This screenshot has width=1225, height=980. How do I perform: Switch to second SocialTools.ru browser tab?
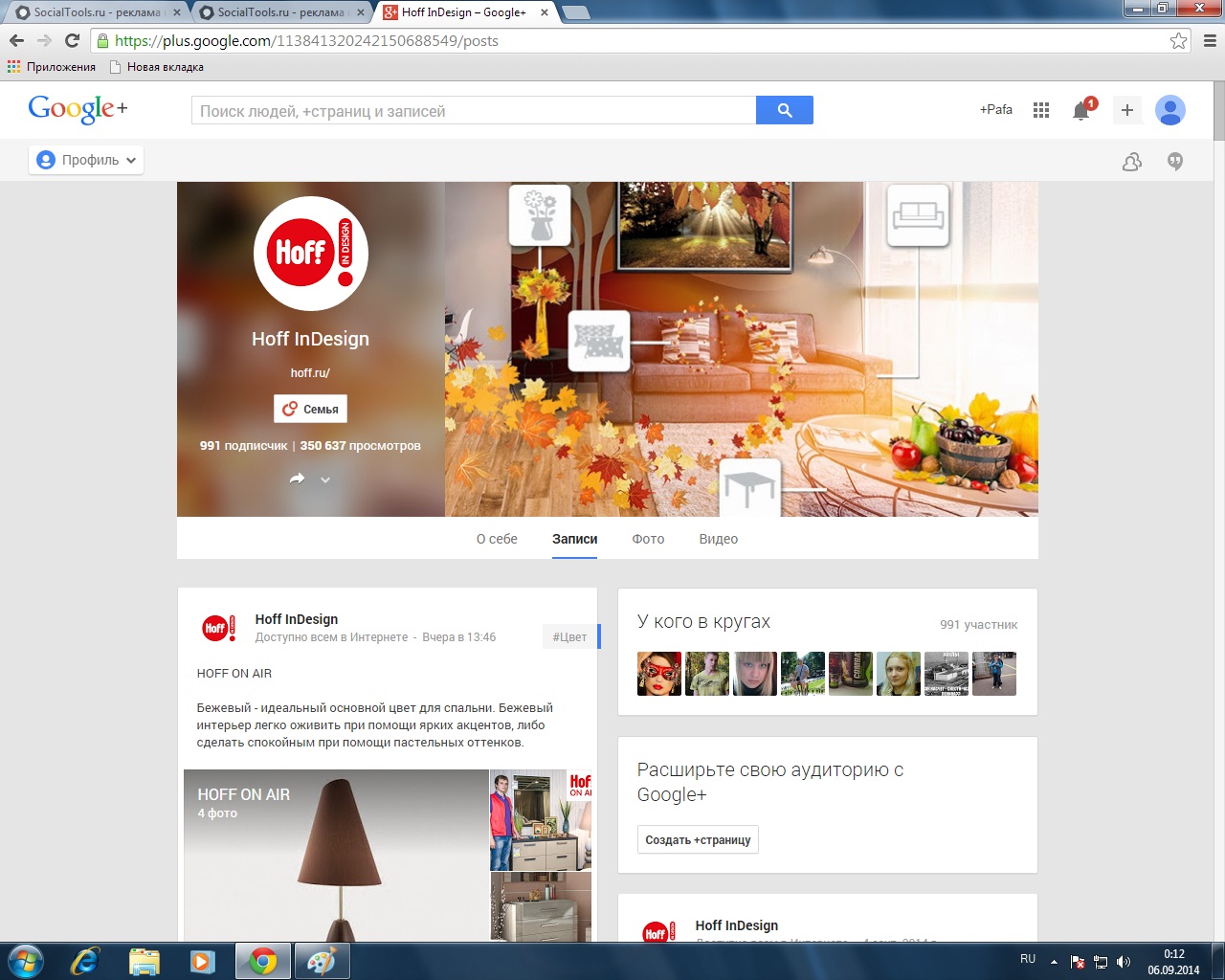pyautogui.click(x=279, y=12)
